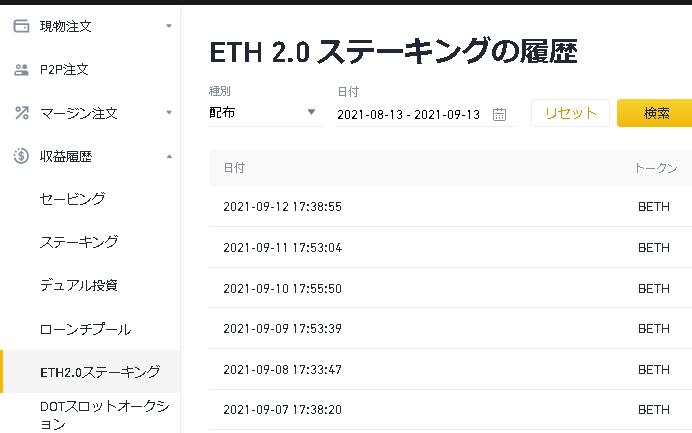
Task: Select セービング in the sidebar
Action: pos(73,199)
